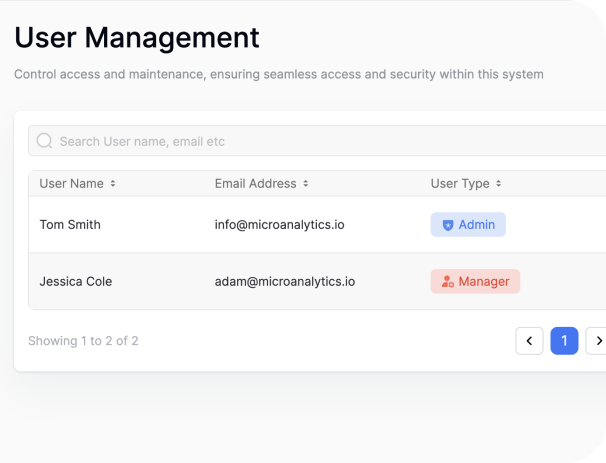
Task: Click the person icon in the Manager badge
Action: pyautogui.click(x=448, y=281)
